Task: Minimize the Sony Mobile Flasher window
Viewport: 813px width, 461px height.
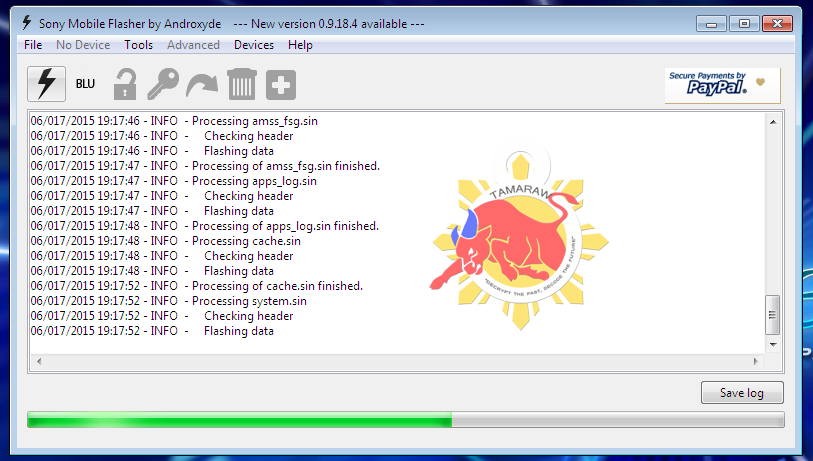Action: [711, 24]
